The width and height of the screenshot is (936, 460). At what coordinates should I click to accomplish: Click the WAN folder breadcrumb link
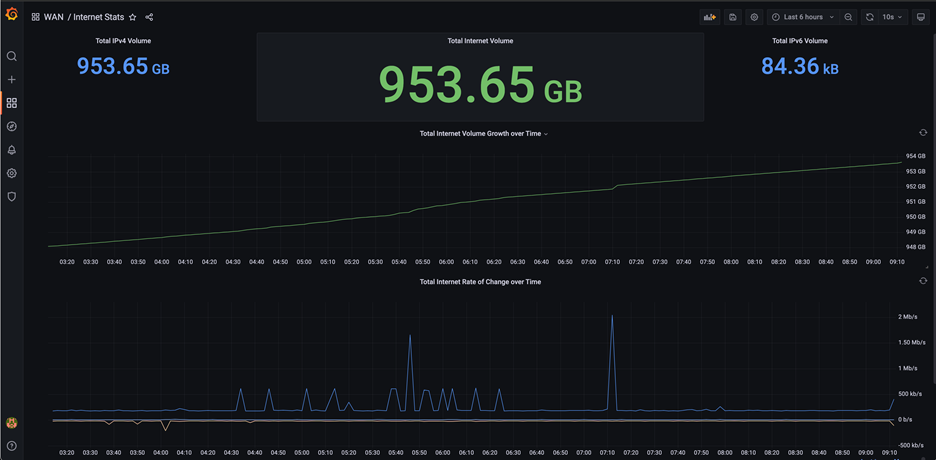click(53, 17)
